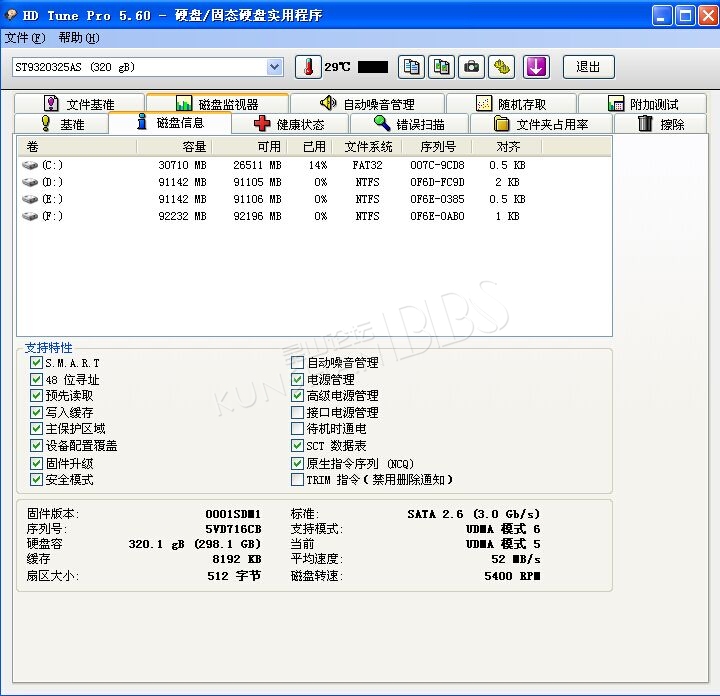This screenshot has height=696, width=720.
Task: Toggle the 接口电源管理 checkbox
Action: click(298, 412)
